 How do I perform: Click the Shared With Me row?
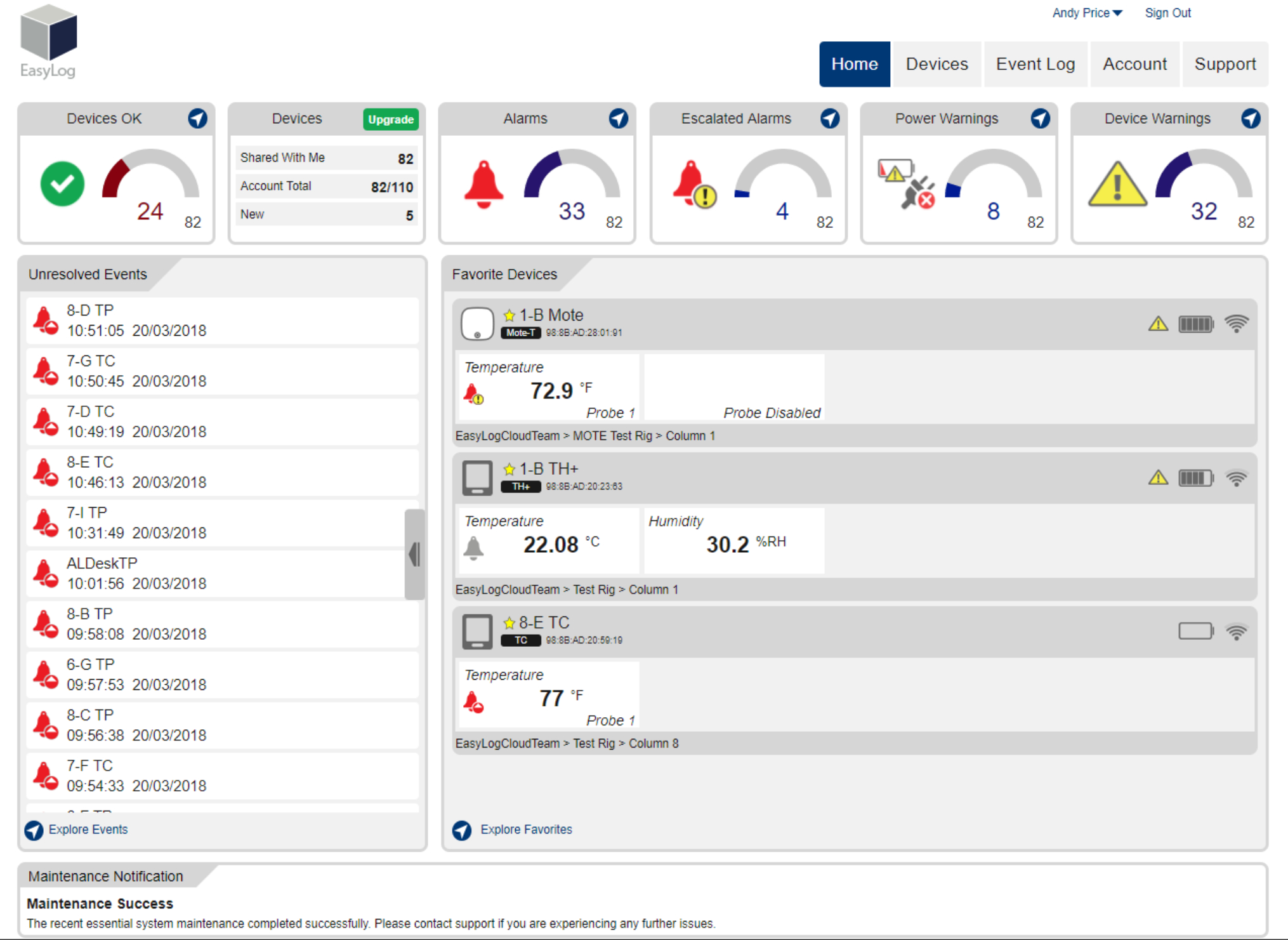tap(327, 158)
